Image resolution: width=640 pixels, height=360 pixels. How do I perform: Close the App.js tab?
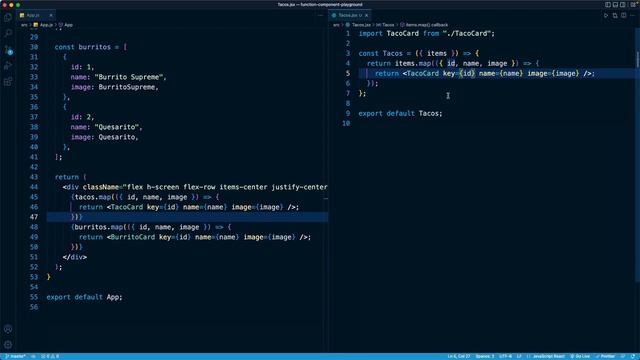51,16
